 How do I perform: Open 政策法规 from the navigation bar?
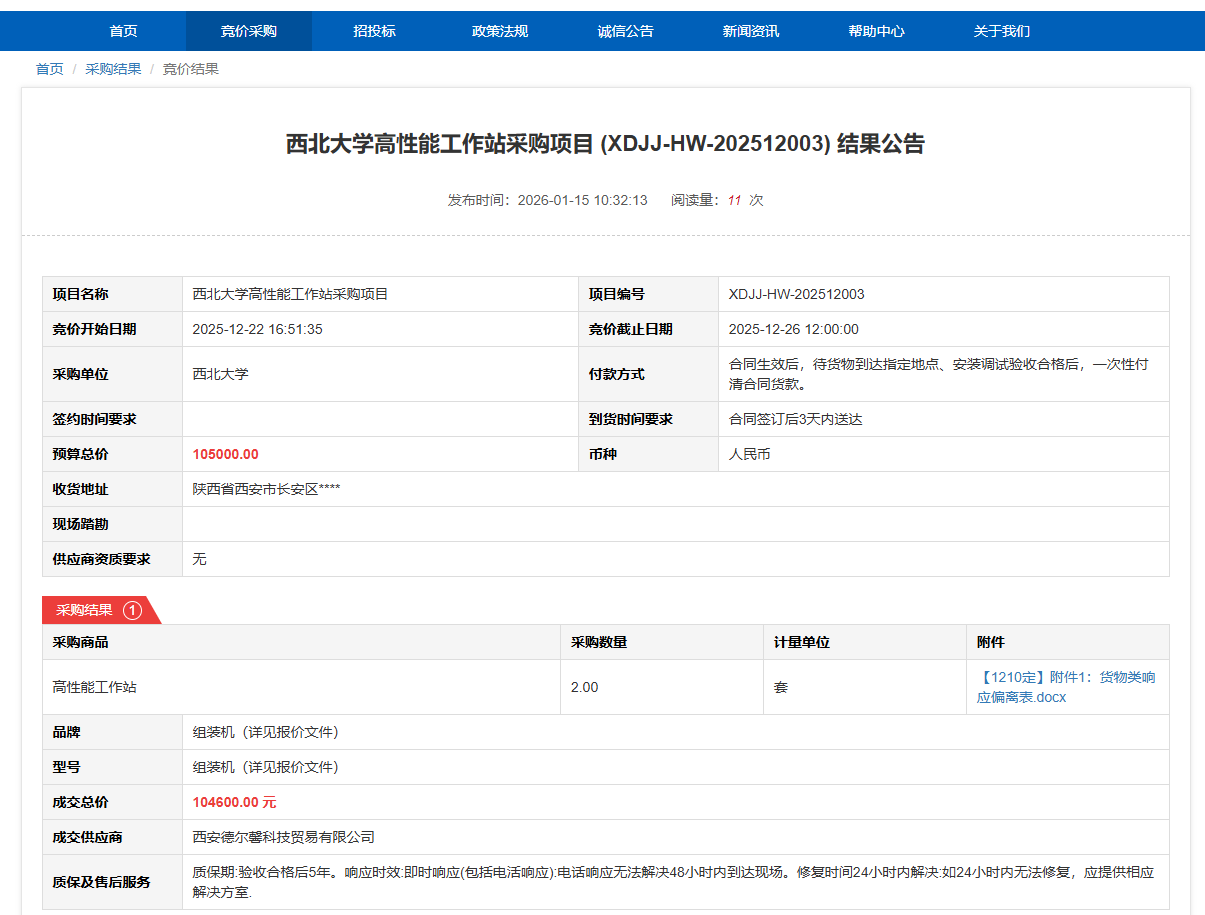(x=500, y=31)
